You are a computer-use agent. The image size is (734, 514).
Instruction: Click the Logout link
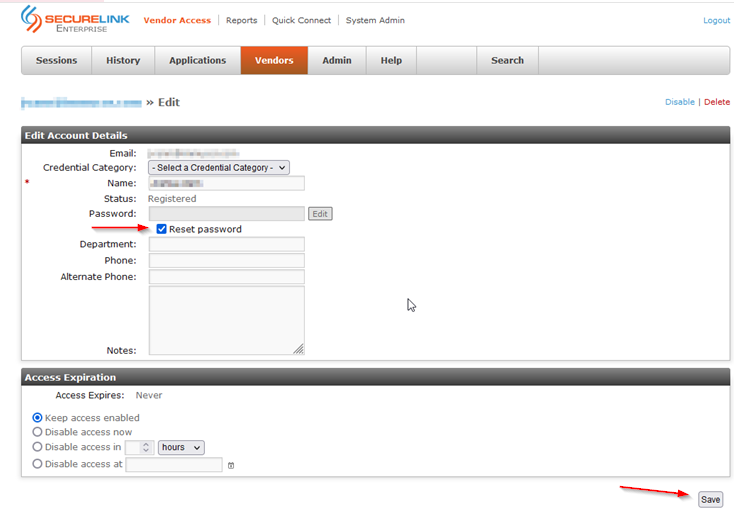716,20
